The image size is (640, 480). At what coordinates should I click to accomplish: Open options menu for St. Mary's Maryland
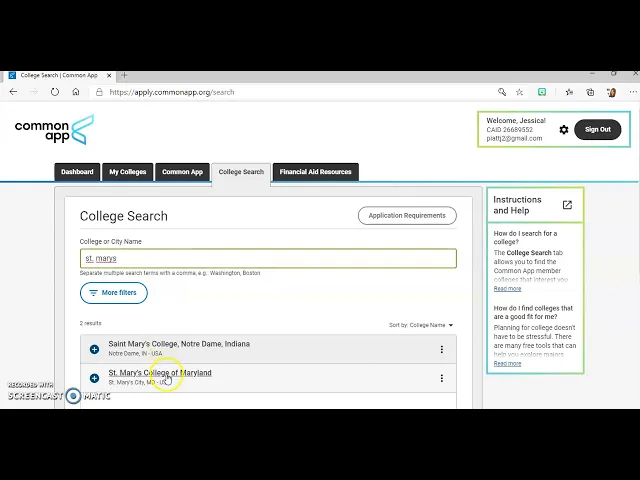pyautogui.click(x=442, y=378)
